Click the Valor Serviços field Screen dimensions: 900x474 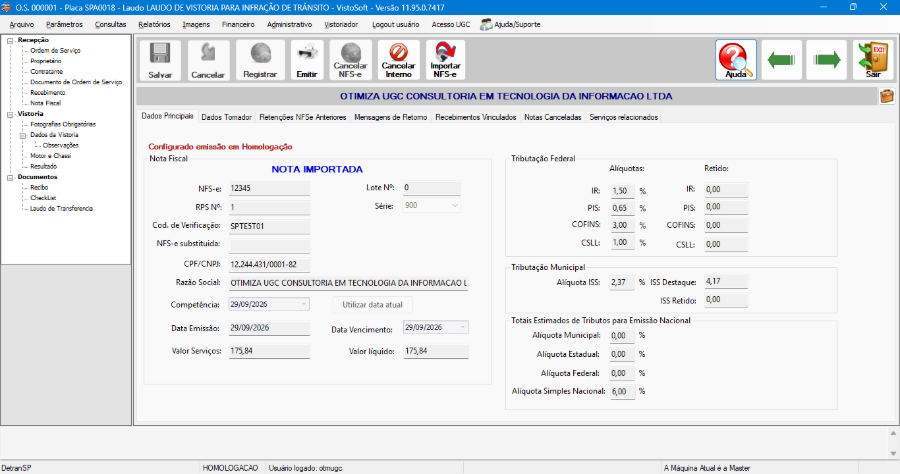[269, 351]
